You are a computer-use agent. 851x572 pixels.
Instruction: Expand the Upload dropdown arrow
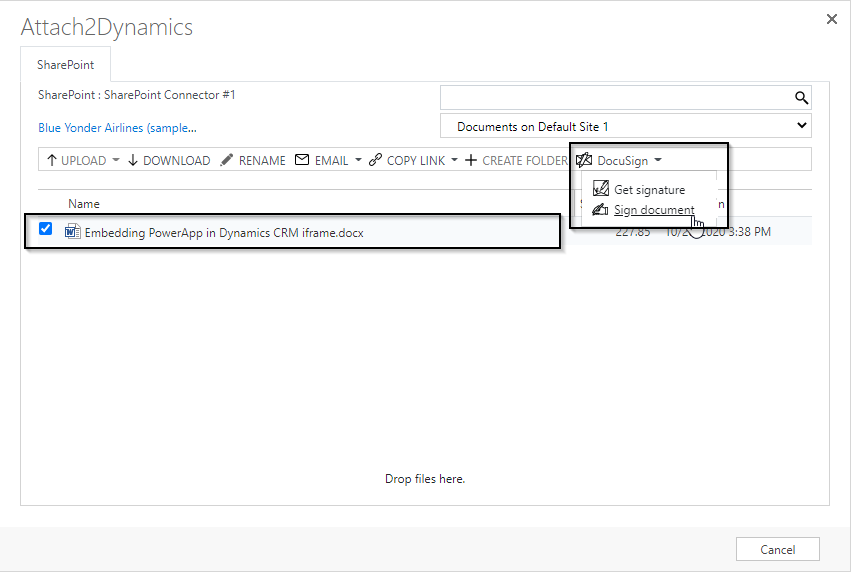click(116, 160)
